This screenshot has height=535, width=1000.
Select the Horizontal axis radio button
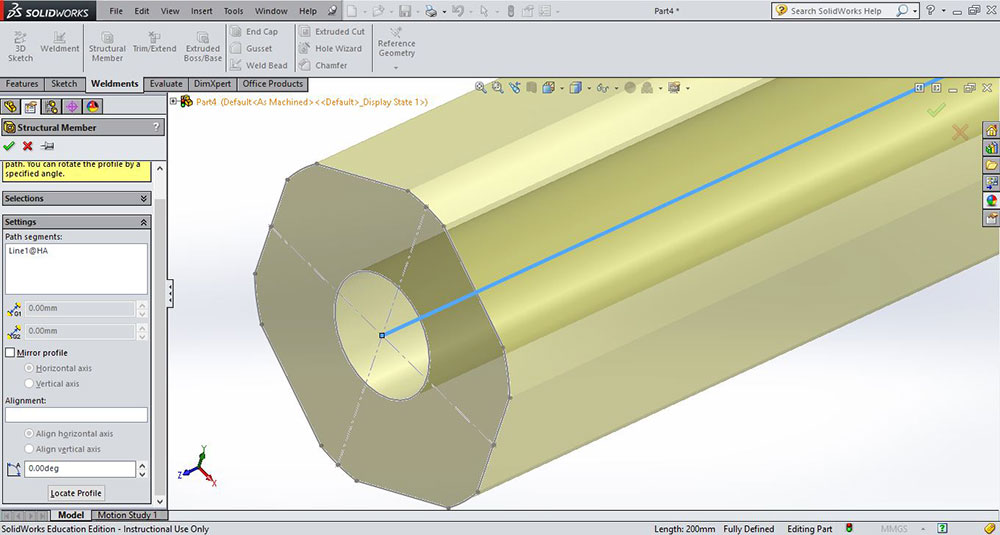(29, 368)
